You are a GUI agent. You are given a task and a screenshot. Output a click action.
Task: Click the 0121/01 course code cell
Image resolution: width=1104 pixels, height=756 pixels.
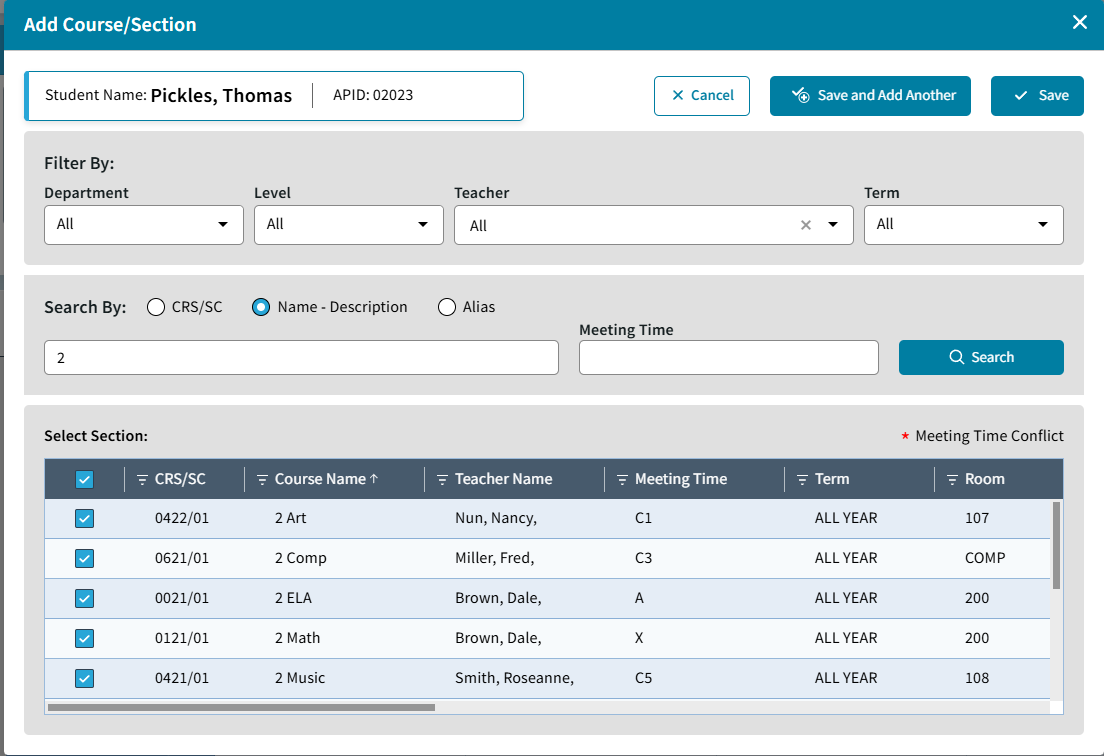[x=182, y=638]
